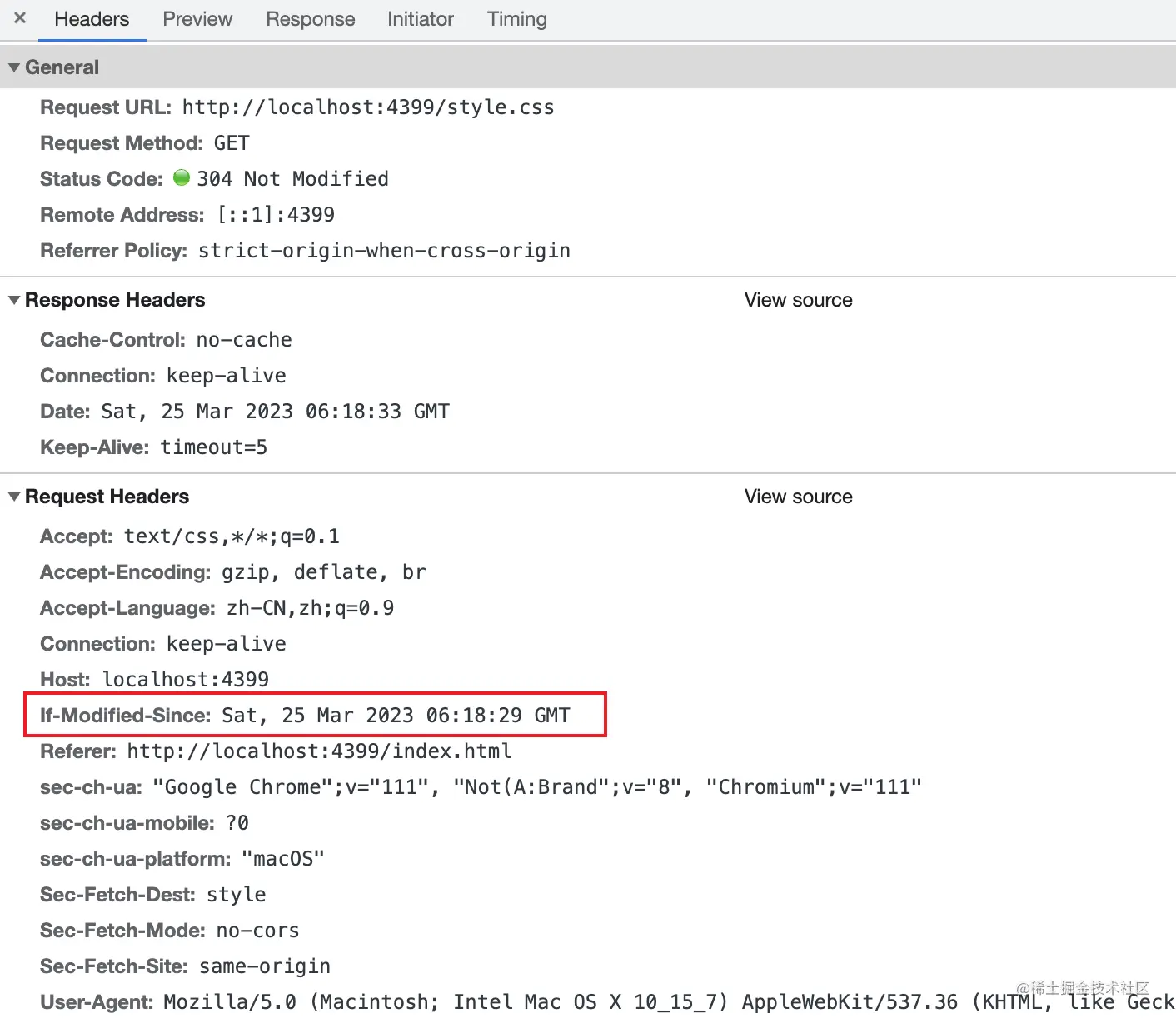
Task: Click the Request Method value GET
Action: pyautogui.click(x=232, y=143)
